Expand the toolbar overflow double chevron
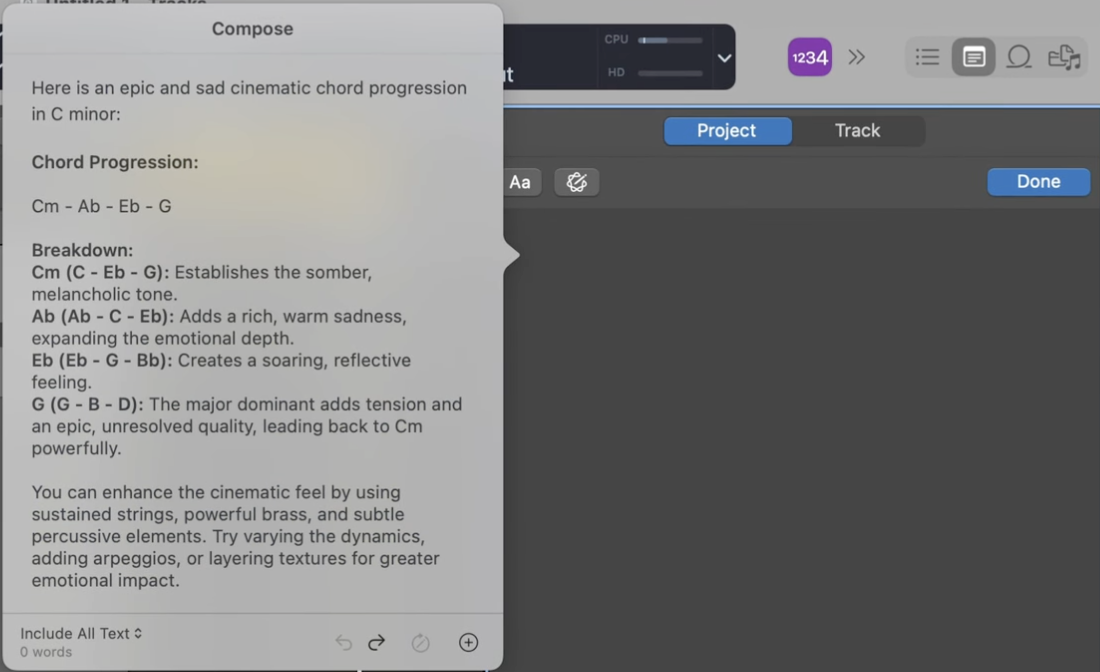This screenshot has width=1100, height=672. (857, 57)
